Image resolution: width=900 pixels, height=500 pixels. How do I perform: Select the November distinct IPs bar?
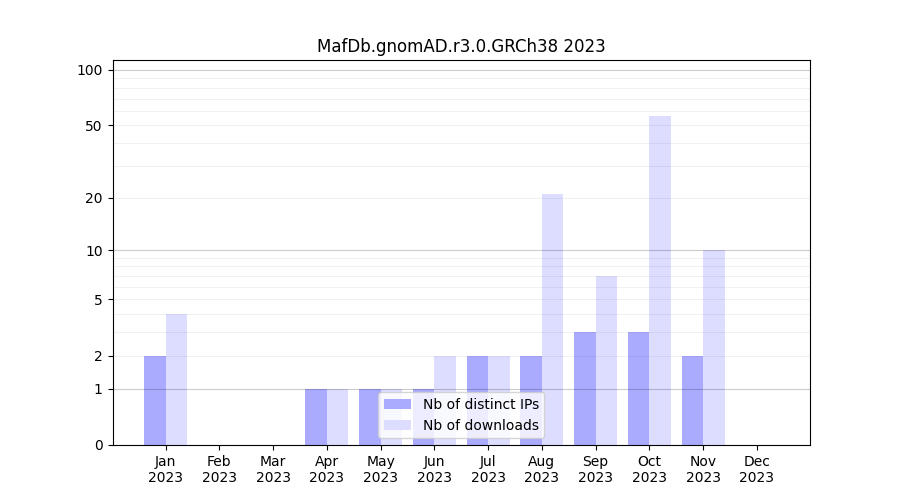(692, 400)
